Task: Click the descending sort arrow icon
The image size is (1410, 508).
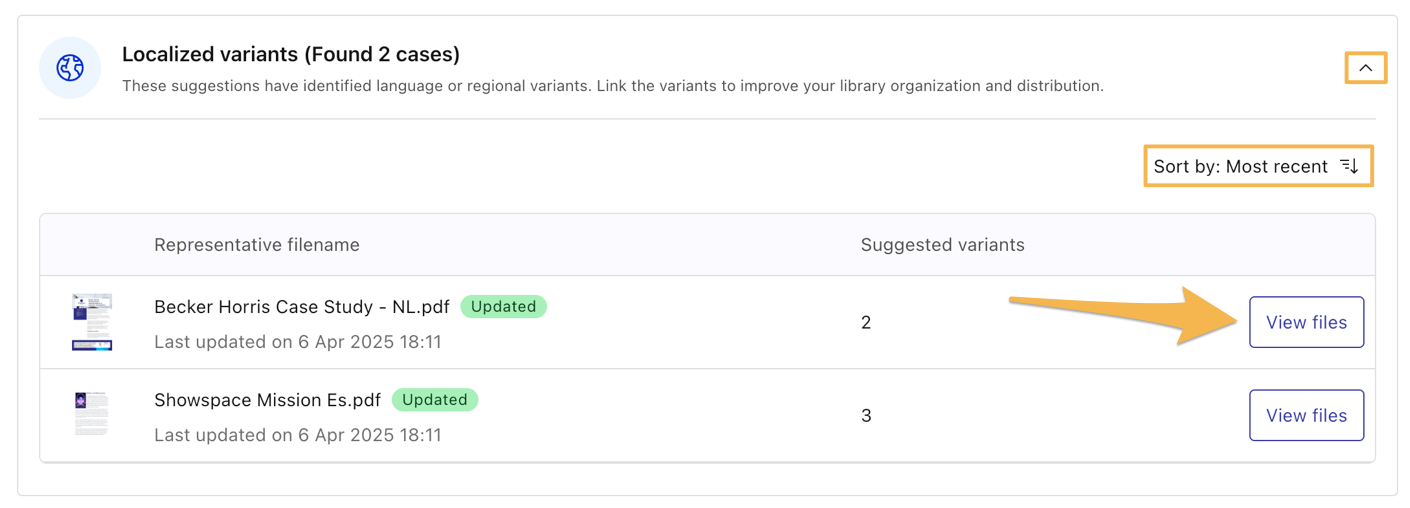Action: tap(1349, 166)
